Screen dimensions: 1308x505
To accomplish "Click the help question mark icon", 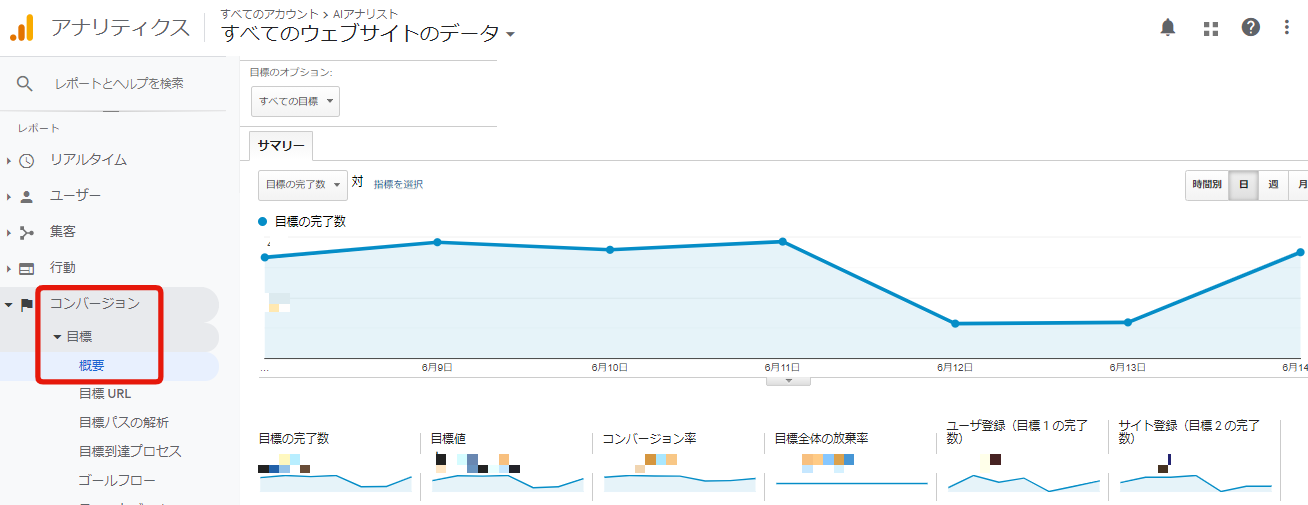I will pos(1250,28).
